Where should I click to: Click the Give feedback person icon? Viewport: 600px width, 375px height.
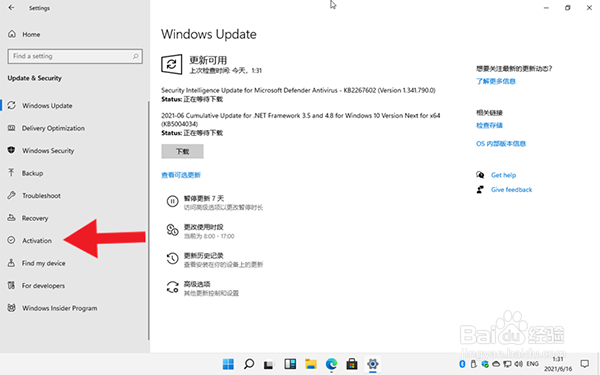[x=480, y=189]
